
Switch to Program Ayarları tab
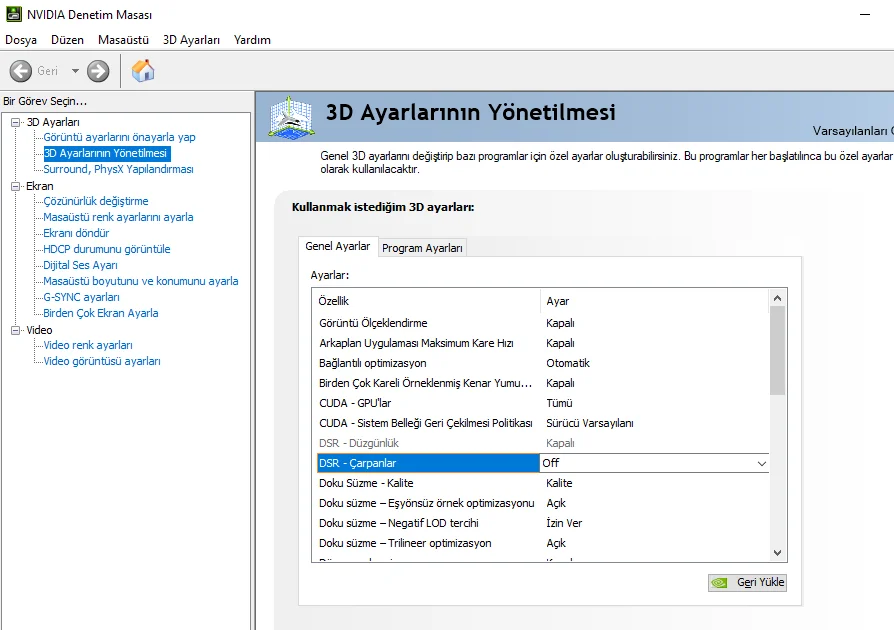422,248
